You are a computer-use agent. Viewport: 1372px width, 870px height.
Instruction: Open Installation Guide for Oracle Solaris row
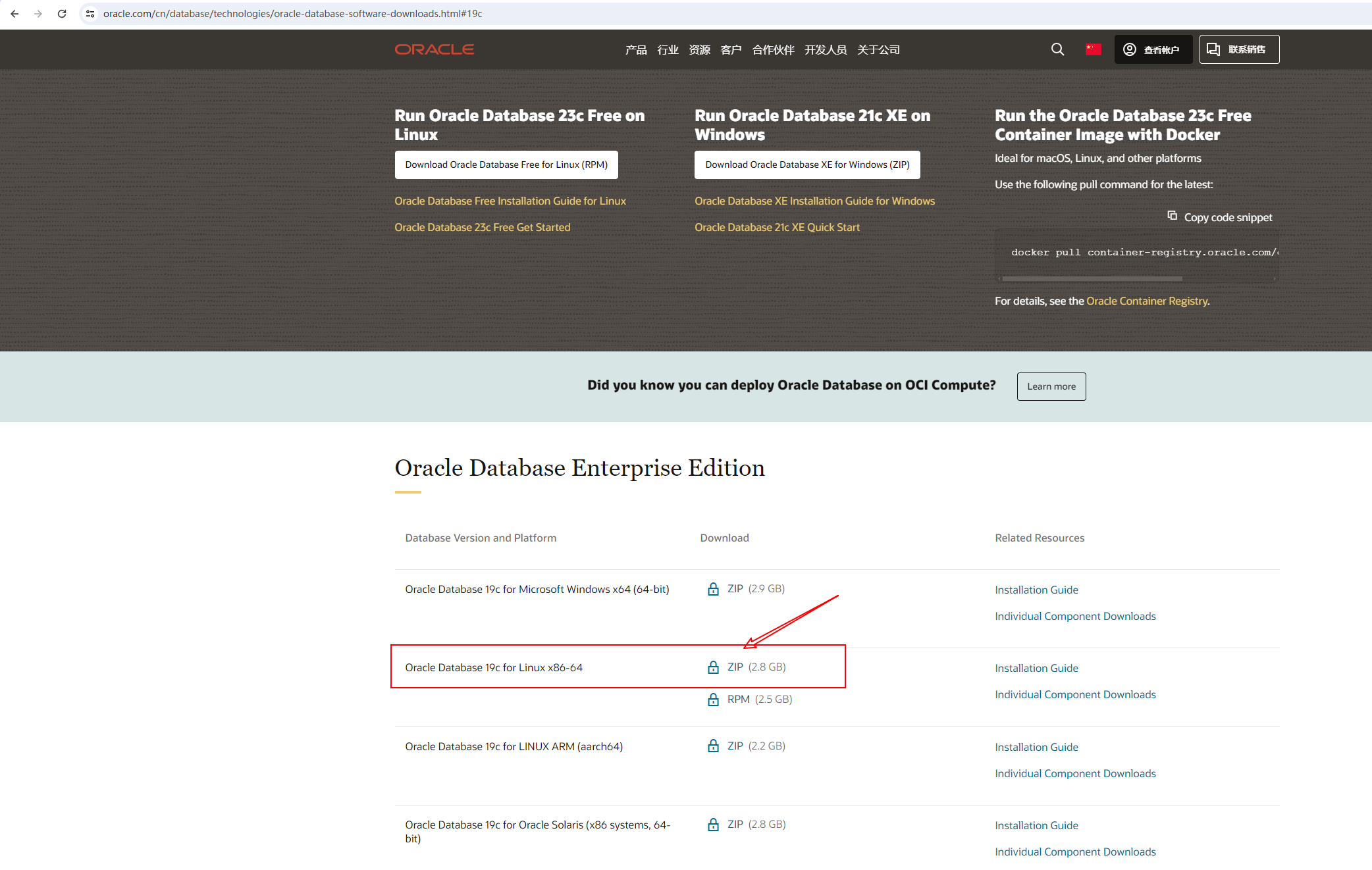tap(1036, 825)
